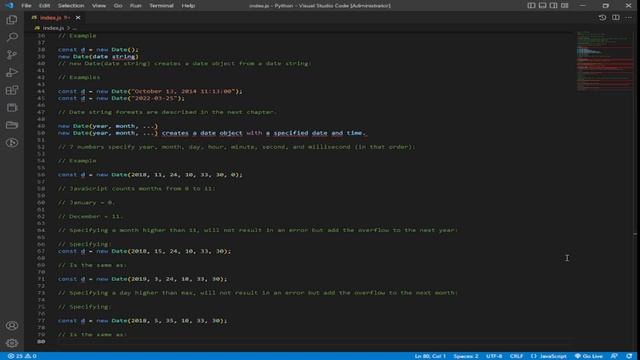The height and width of the screenshot is (360, 640).
Task: Click Go Live button in status bar
Action: (x=589, y=356)
